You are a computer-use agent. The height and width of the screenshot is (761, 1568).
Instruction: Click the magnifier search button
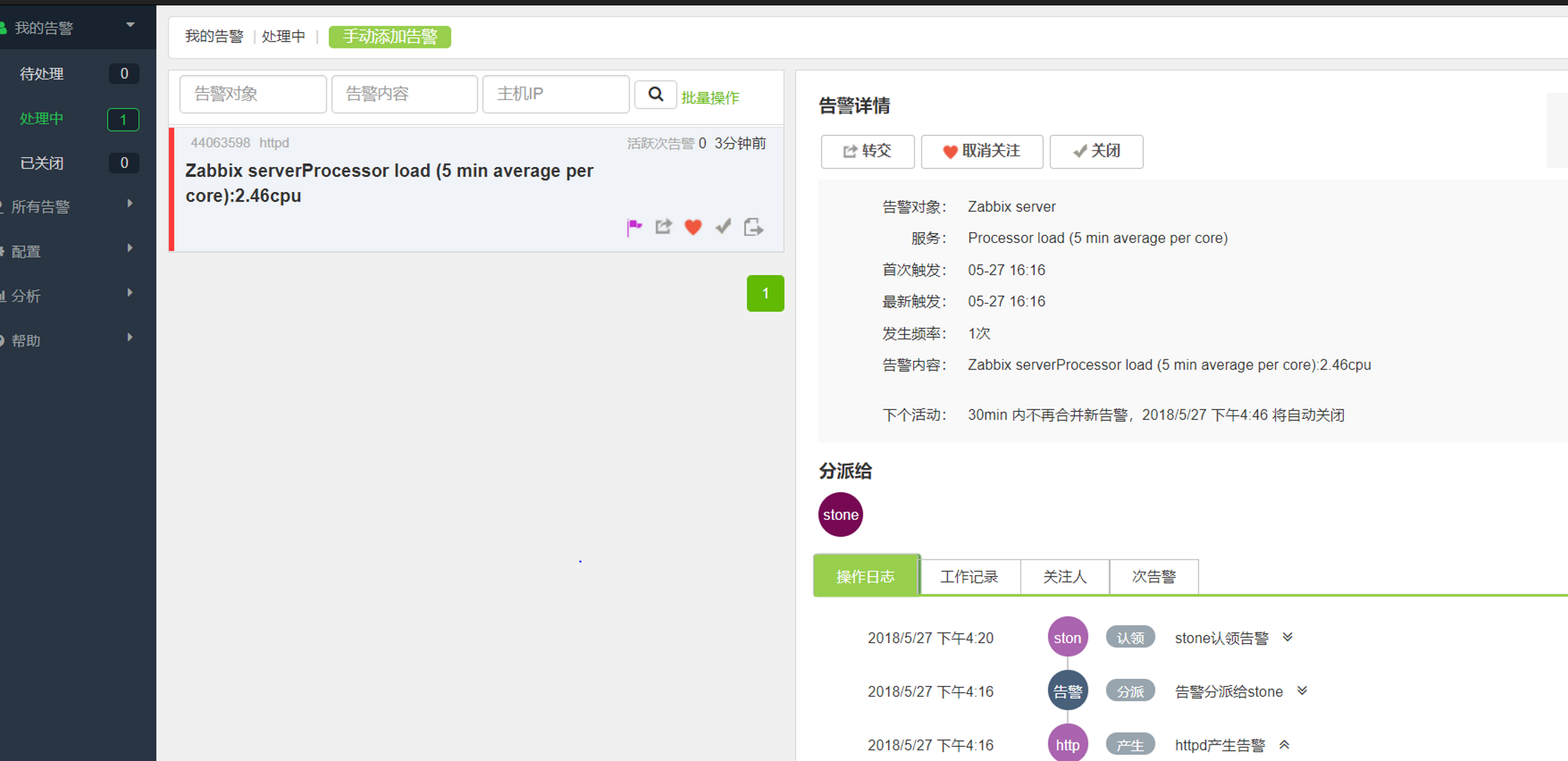point(655,94)
